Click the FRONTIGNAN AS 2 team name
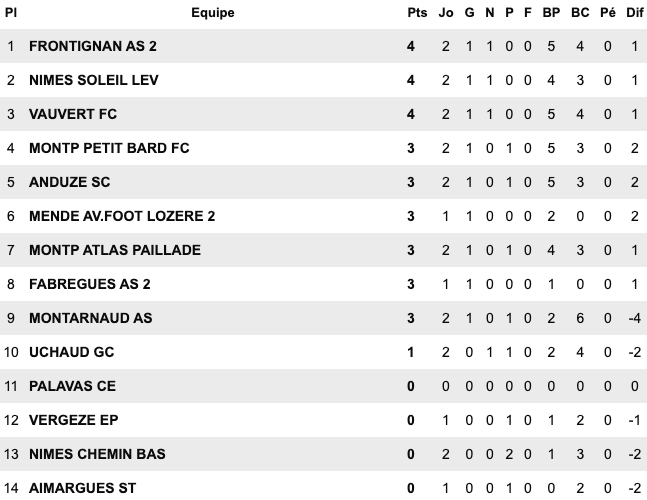 [93, 46]
